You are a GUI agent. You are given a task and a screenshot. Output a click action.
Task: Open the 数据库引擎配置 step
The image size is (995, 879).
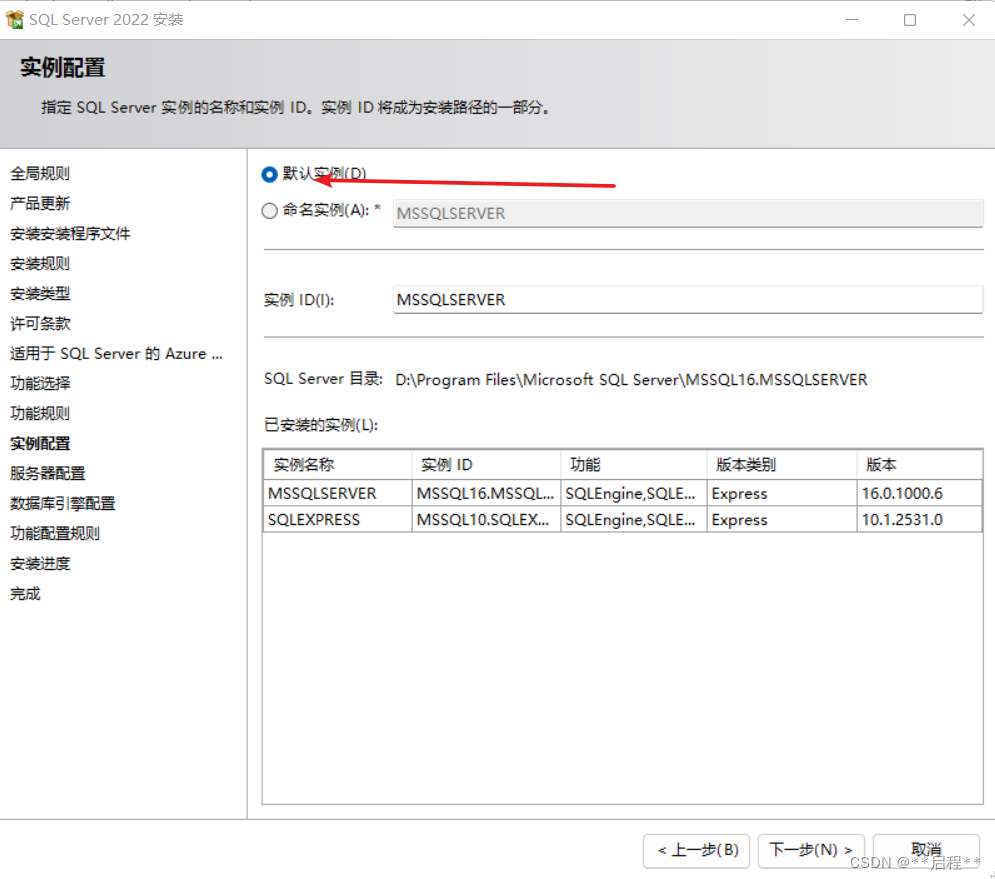63,503
